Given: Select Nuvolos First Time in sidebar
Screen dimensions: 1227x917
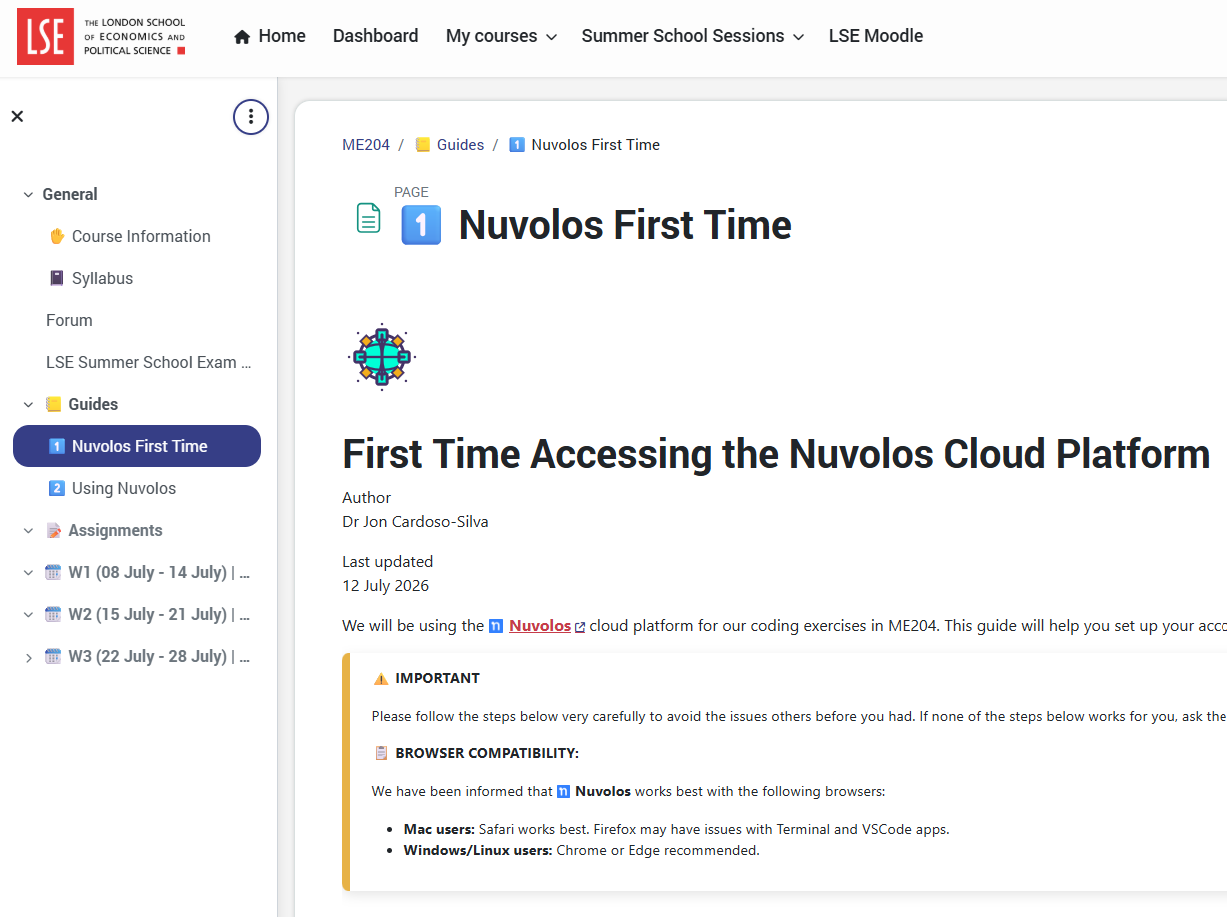Looking at the screenshot, I should click(x=137, y=446).
